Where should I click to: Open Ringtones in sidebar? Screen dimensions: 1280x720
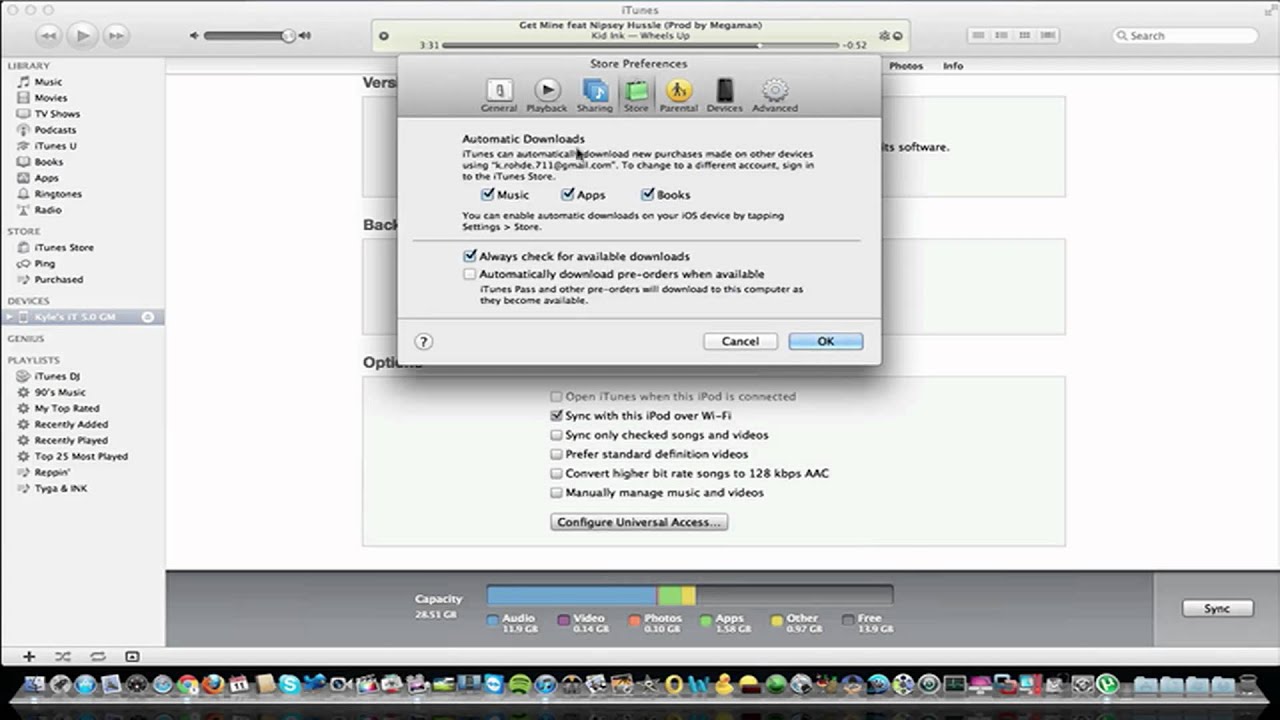coord(58,194)
